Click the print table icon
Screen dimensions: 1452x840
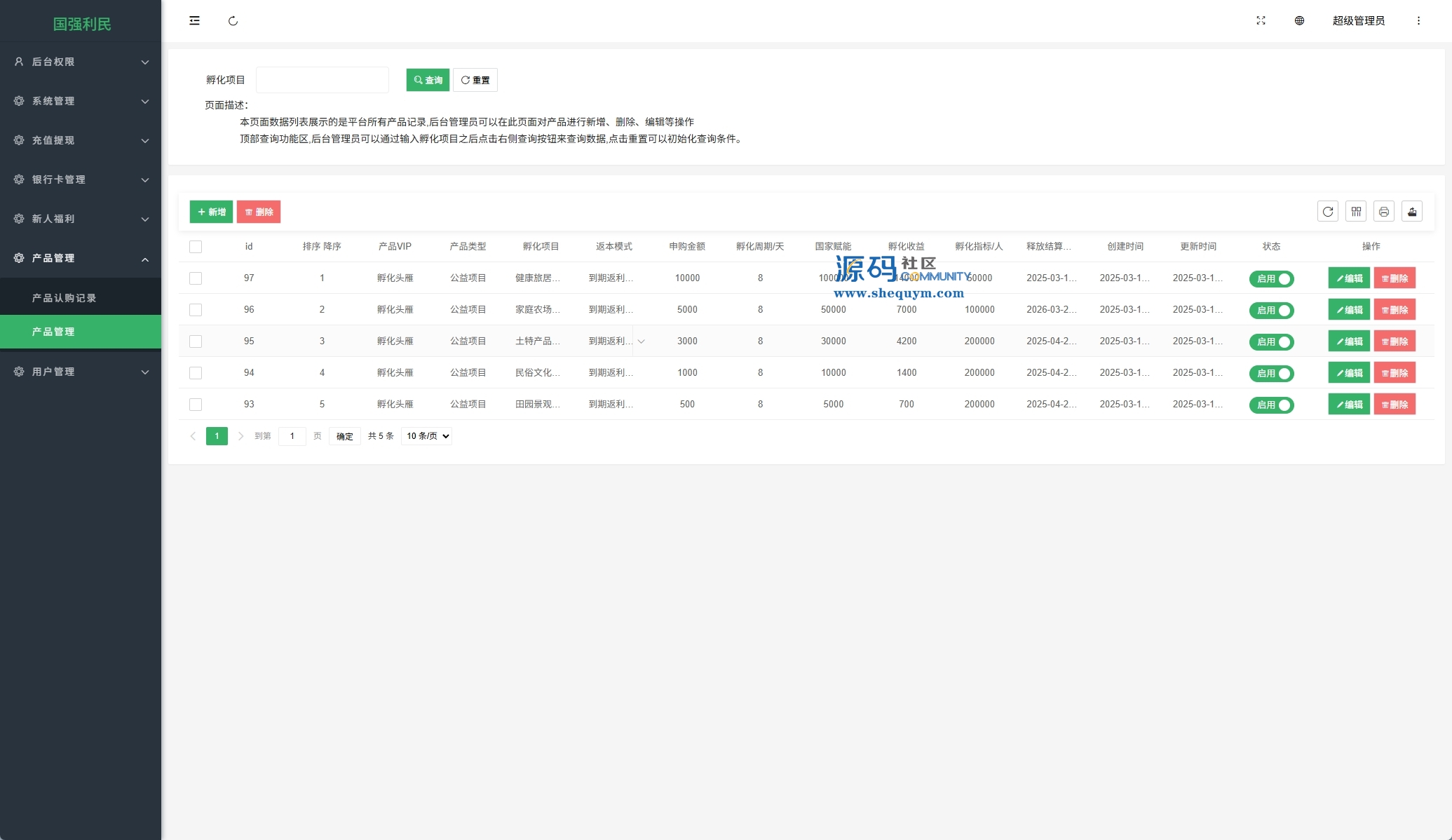[1384, 212]
